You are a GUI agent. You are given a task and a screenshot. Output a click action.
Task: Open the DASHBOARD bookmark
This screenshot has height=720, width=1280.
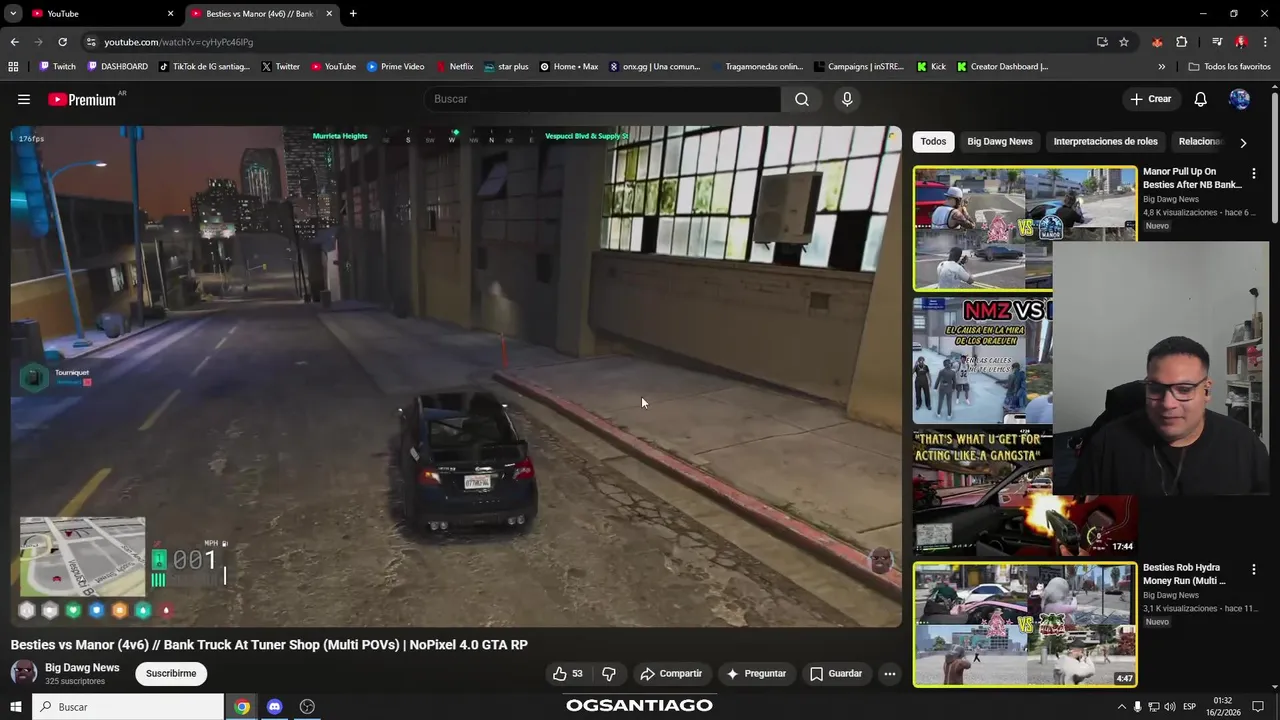[x=118, y=67]
